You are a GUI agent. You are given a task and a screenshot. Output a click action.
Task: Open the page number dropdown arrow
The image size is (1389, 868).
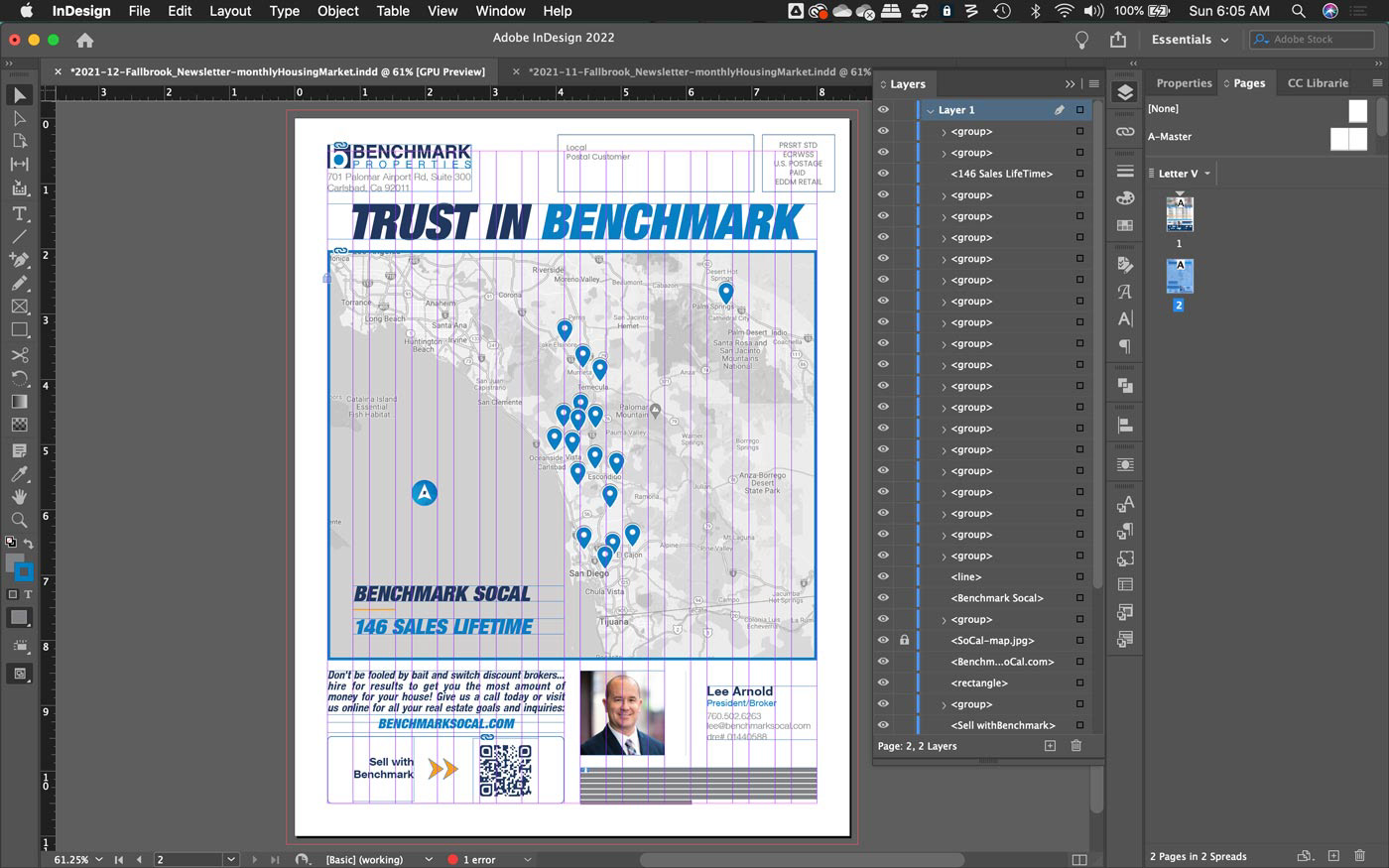pos(231,859)
